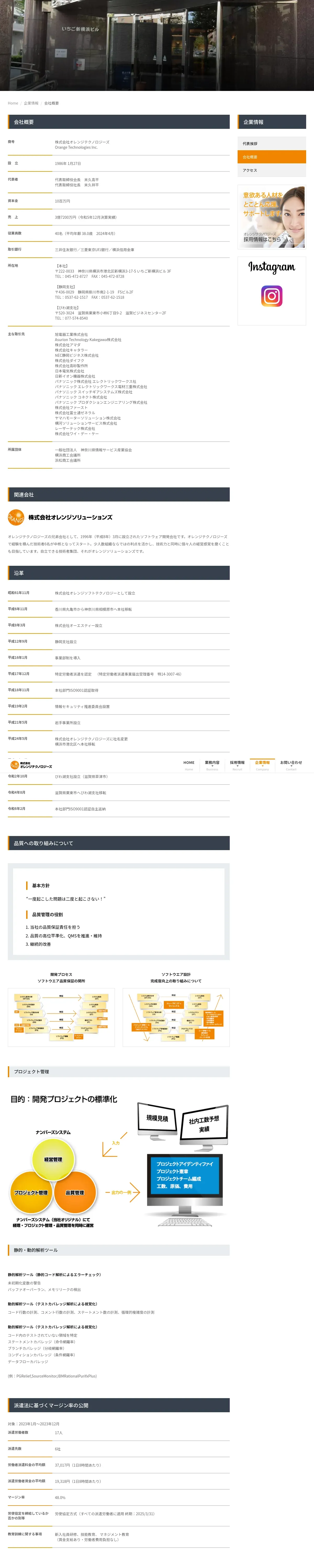Click the 品質への取り組みについて heading
This screenshot has height=1568, width=314.
(119, 843)
